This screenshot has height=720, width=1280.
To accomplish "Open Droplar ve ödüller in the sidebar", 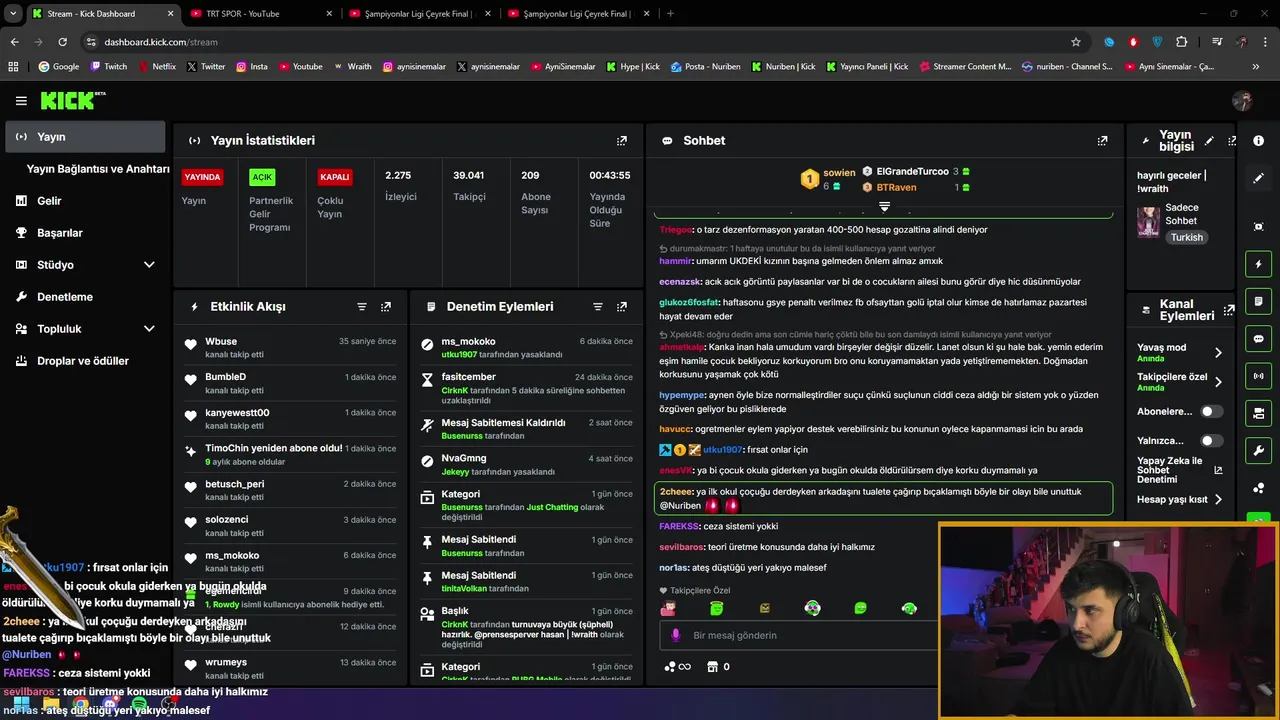I will (85, 361).
